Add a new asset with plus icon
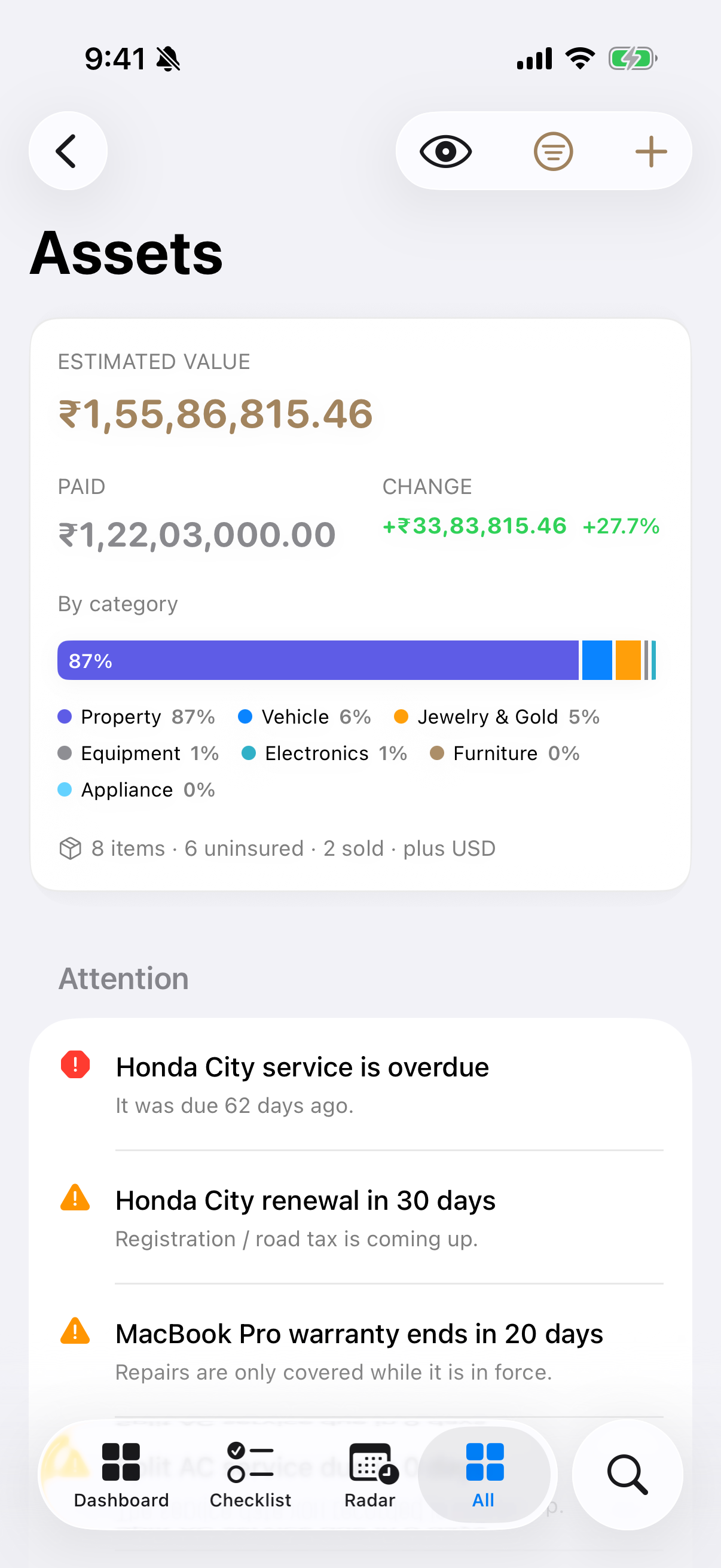Screen dimensions: 721x1568 point(651,151)
